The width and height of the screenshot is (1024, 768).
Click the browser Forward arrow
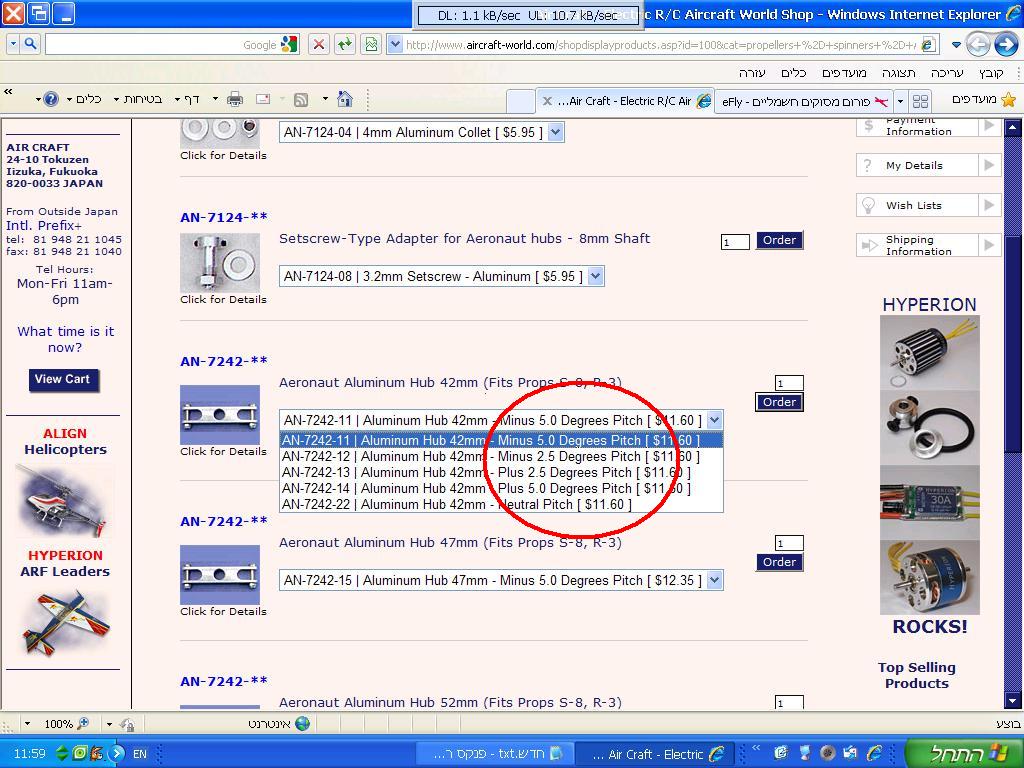coord(1006,44)
